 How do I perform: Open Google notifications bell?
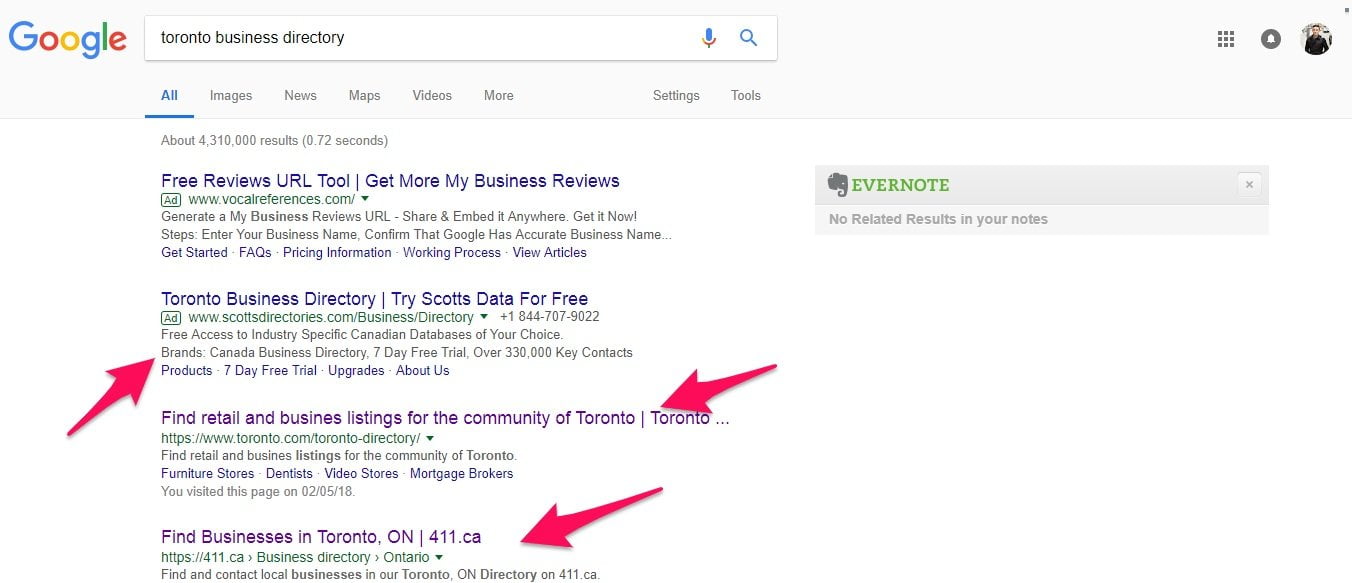pos(1271,39)
